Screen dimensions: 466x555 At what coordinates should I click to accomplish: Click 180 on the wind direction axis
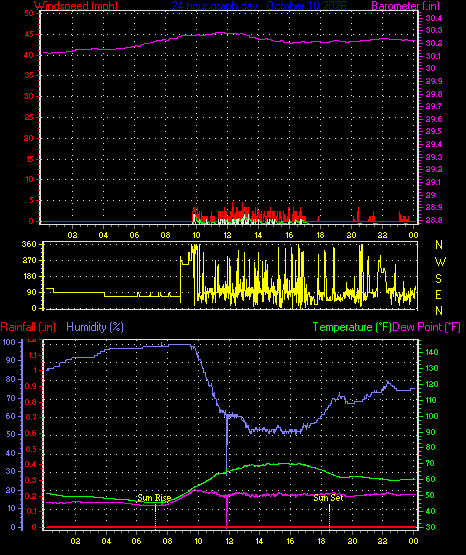click(x=29, y=276)
